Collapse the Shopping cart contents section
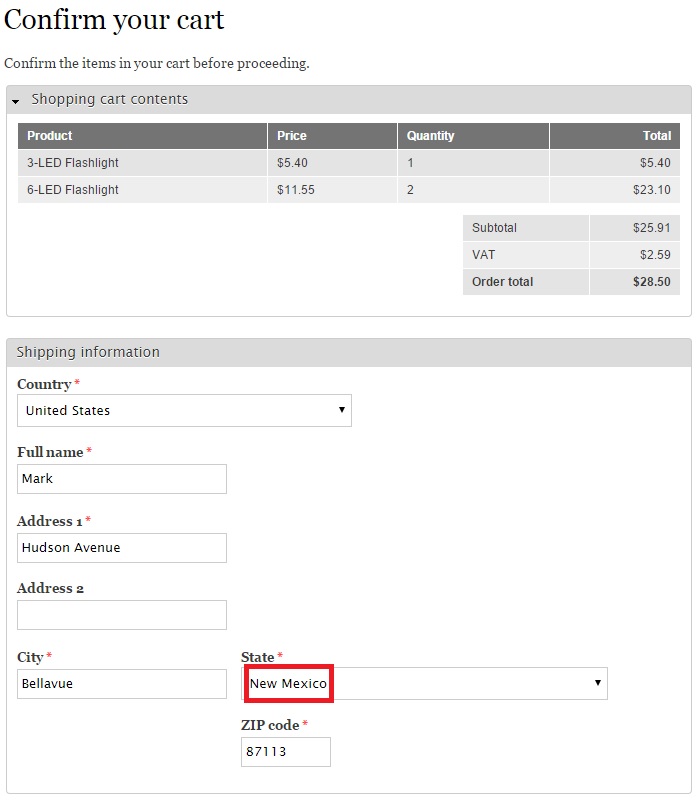The image size is (697, 800). [x=110, y=99]
